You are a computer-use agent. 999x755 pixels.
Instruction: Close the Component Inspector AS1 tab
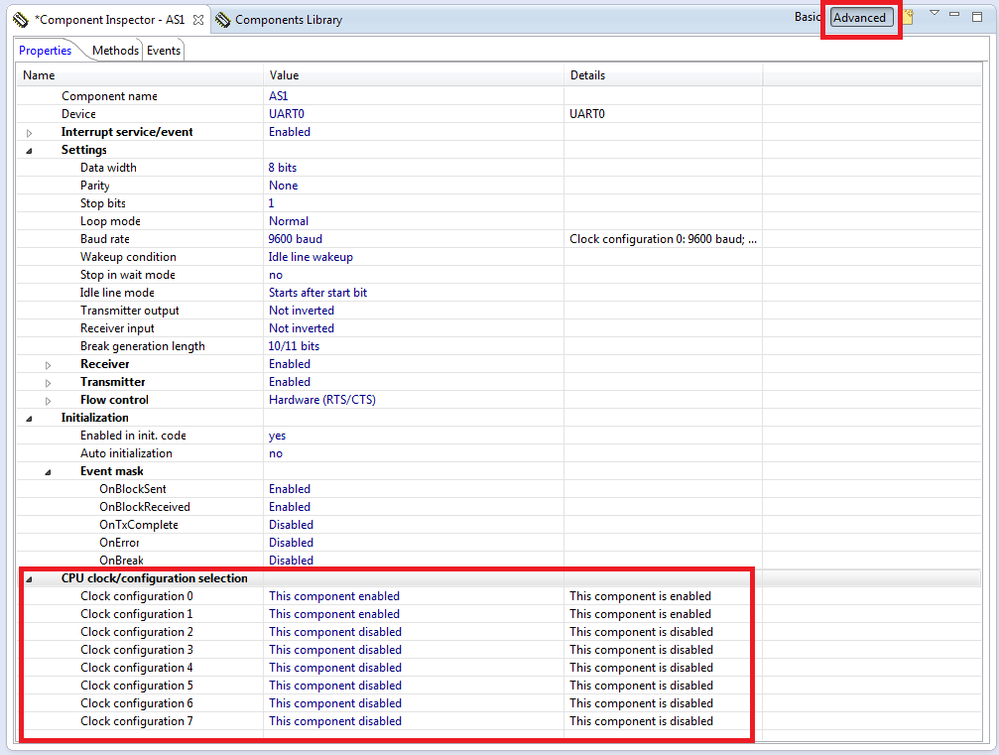pyautogui.click(x=198, y=20)
